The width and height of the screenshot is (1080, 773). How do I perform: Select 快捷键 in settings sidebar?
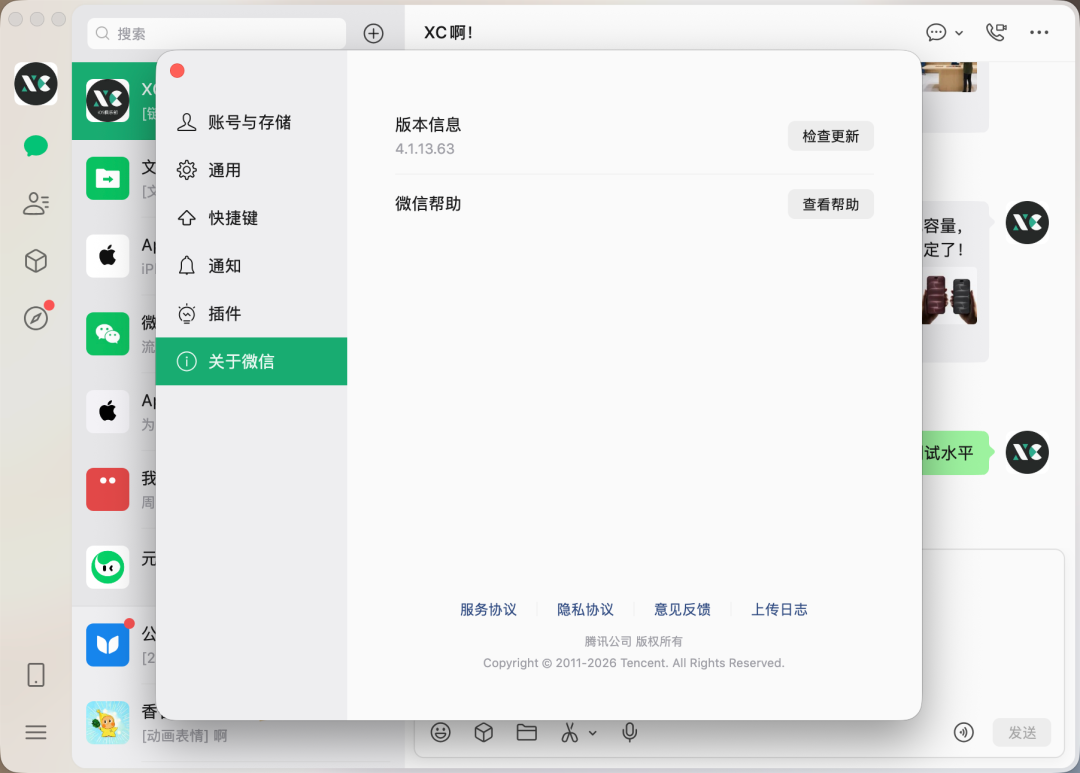251,218
